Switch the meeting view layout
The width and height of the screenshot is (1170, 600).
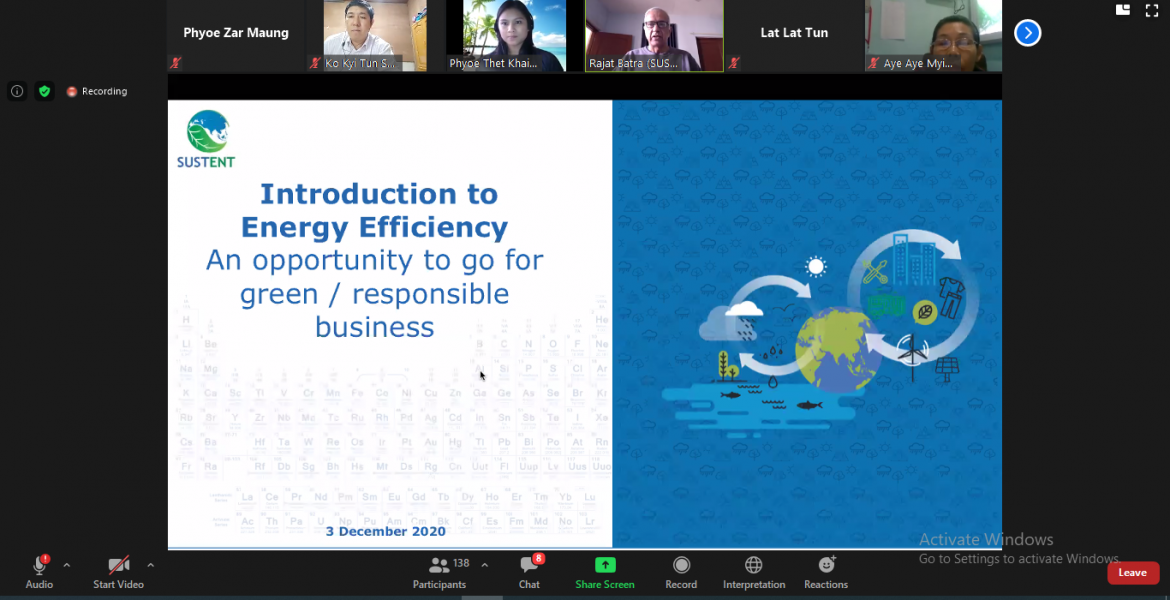point(1123,10)
